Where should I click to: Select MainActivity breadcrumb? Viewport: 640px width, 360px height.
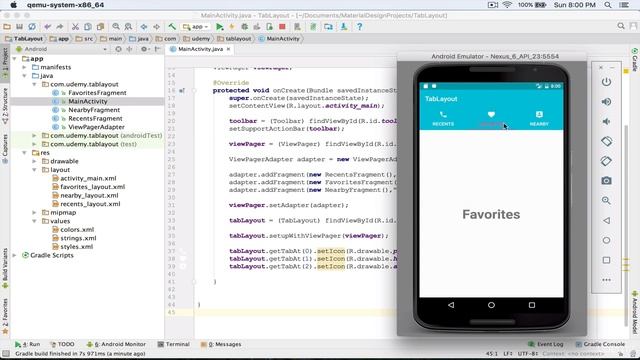[x=280, y=38]
